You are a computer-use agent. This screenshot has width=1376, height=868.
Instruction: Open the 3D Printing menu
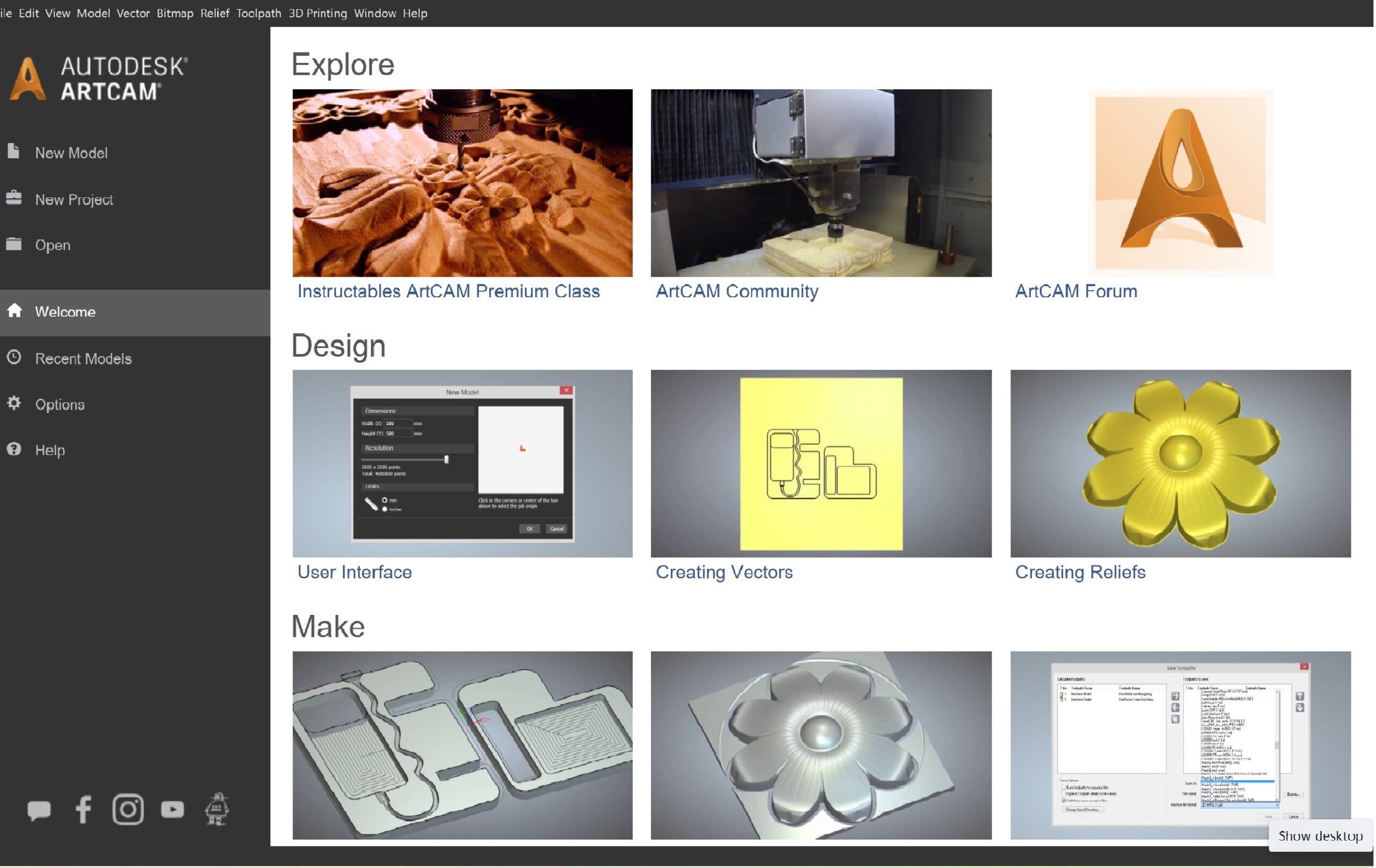(317, 12)
